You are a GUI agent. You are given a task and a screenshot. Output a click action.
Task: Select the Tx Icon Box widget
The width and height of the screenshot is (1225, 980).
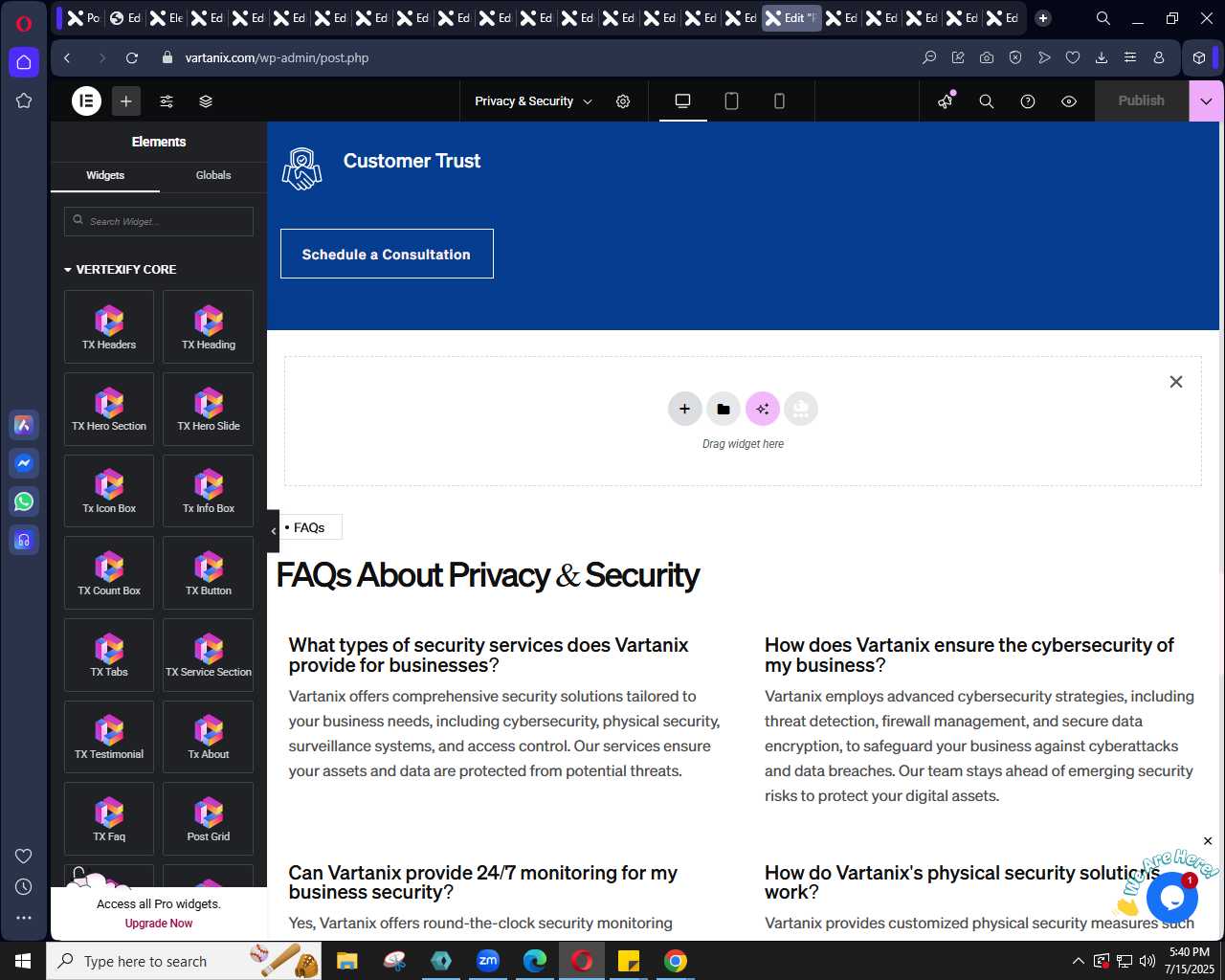click(109, 491)
